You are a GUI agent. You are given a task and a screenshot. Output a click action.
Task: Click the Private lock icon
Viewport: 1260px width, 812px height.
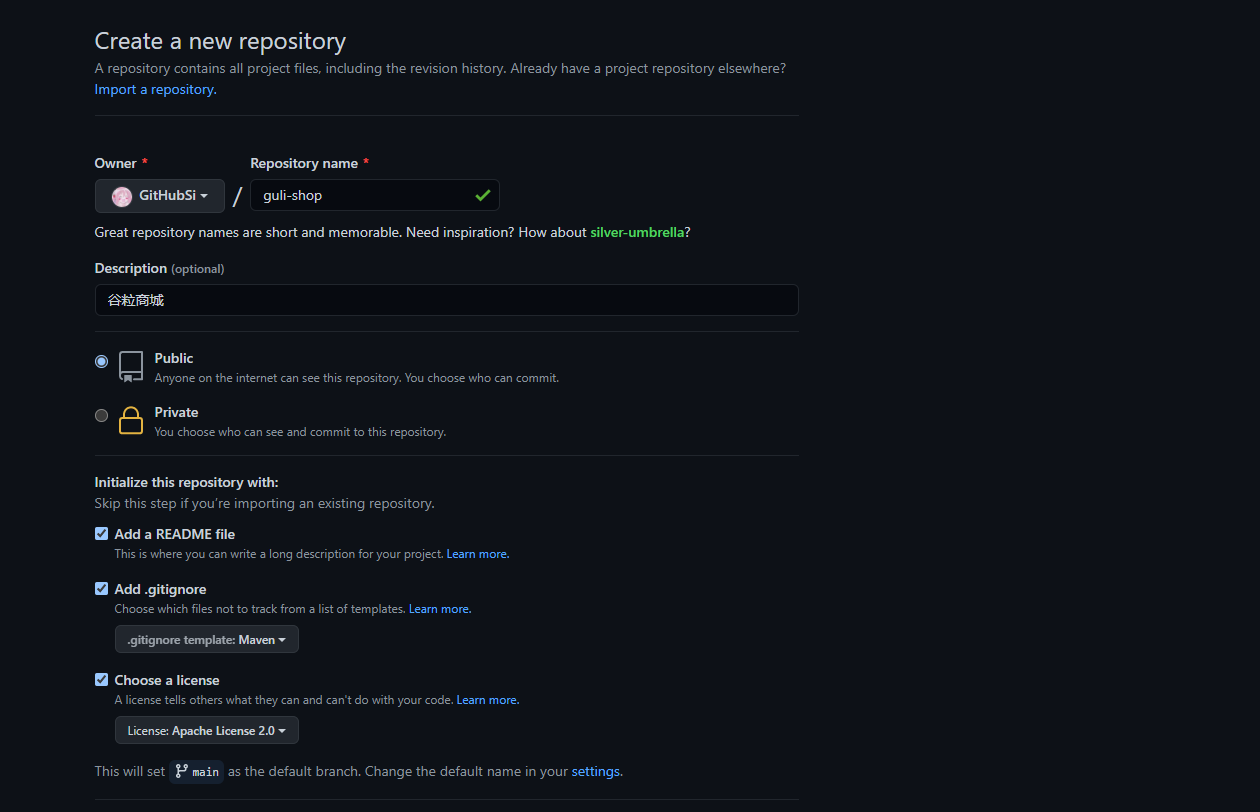pyautogui.click(x=131, y=420)
